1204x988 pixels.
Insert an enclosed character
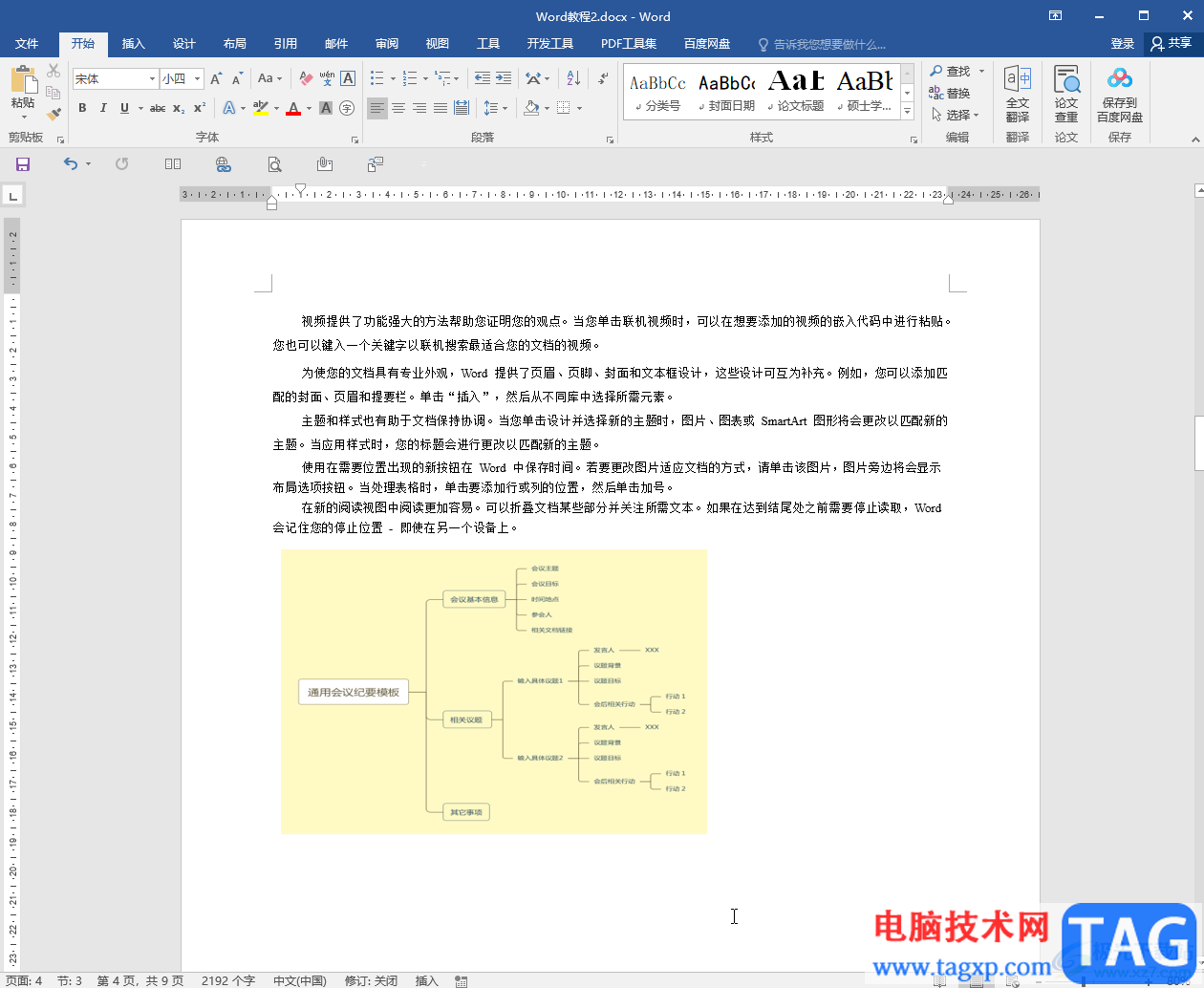(347, 108)
